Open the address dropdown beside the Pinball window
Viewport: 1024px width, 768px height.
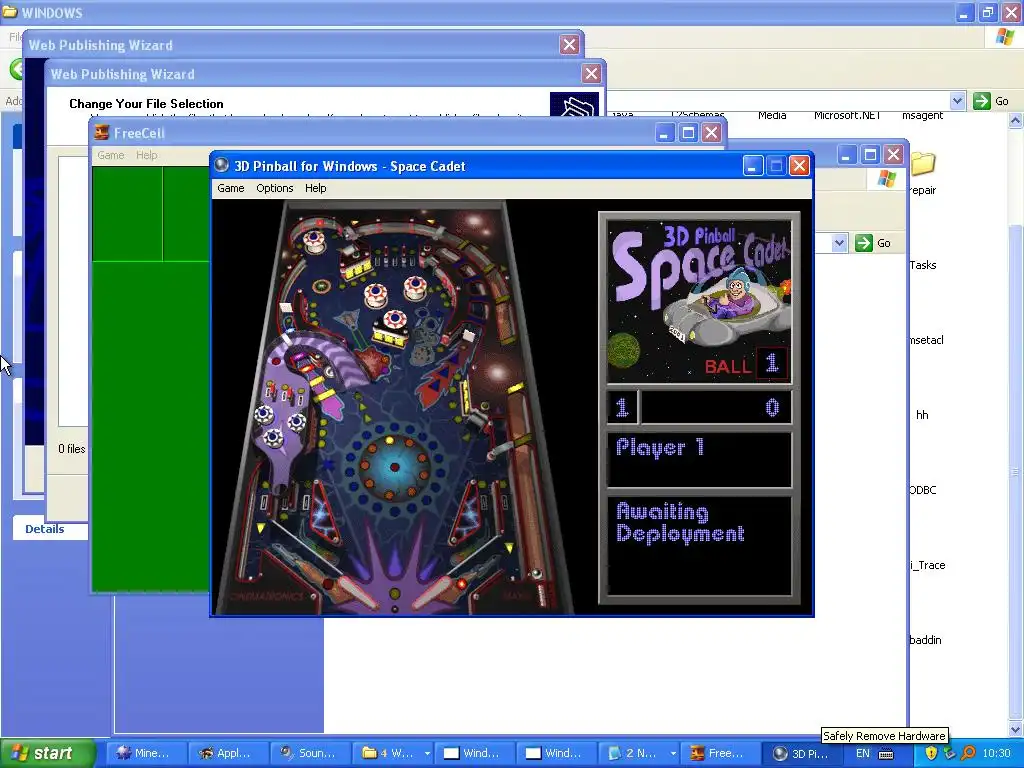[839, 243]
